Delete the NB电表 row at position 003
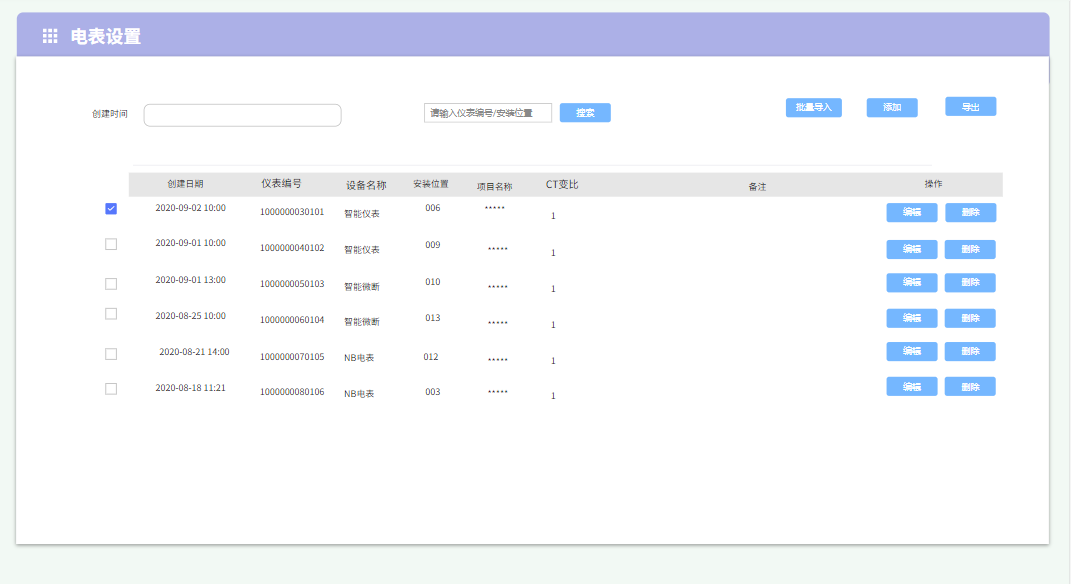The width and height of the screenshot is (1071, 584). click(970, 387)
